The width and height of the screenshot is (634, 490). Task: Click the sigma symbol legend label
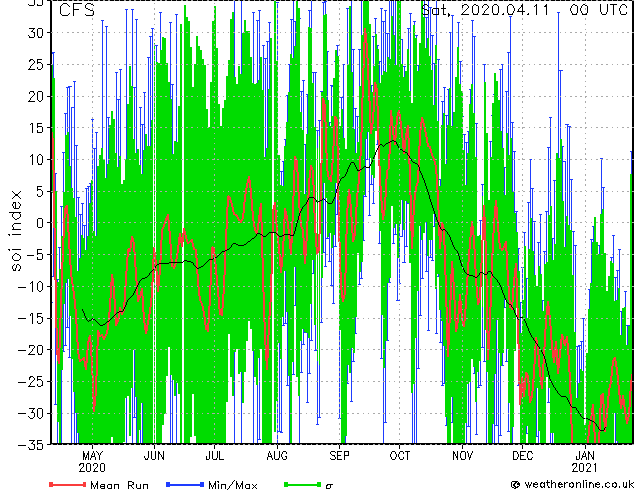329,486
